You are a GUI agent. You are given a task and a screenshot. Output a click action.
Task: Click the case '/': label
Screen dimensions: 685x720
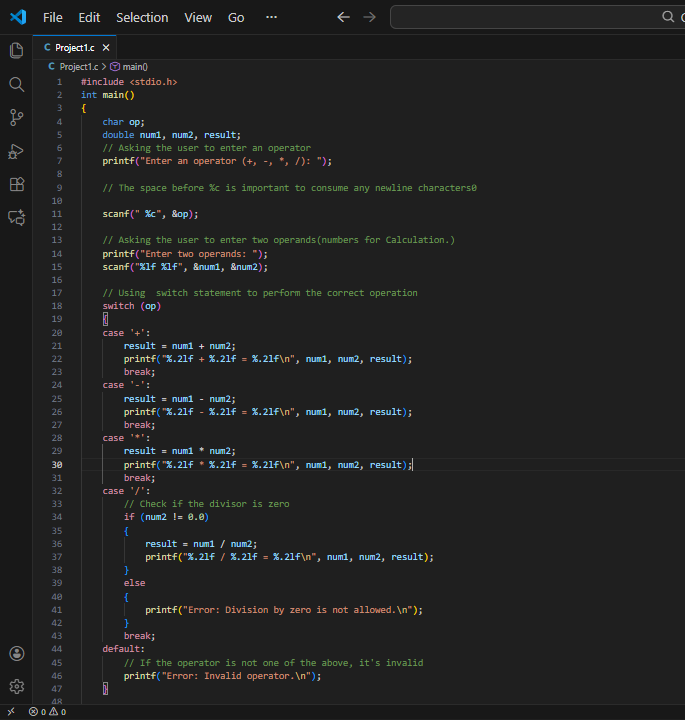(126, 491)
